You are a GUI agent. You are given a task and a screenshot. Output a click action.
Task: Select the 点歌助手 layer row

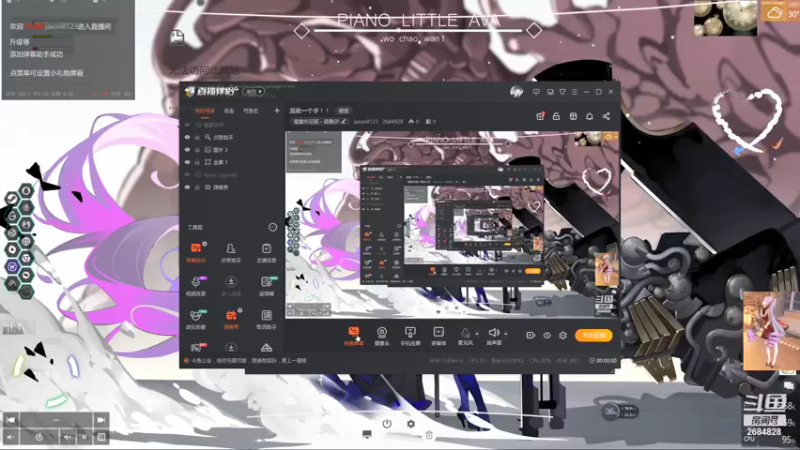coord(232,137)
